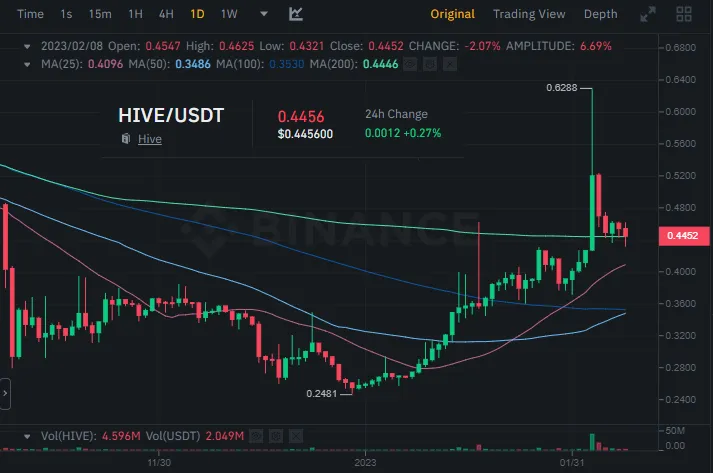This screenshot has width=713, height=473.
Task: Collapse the OHLC date info row
Action: (27, 46)
